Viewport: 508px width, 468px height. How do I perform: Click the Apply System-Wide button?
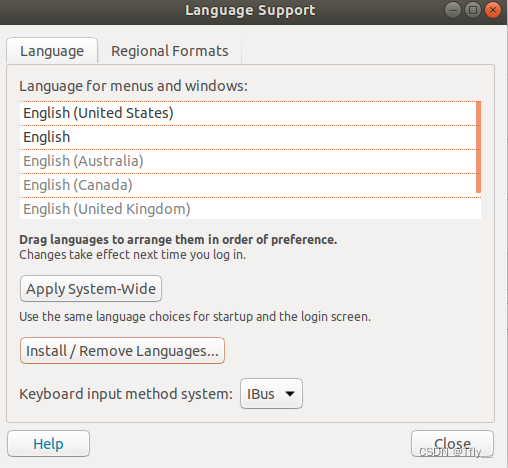(91, 289)
